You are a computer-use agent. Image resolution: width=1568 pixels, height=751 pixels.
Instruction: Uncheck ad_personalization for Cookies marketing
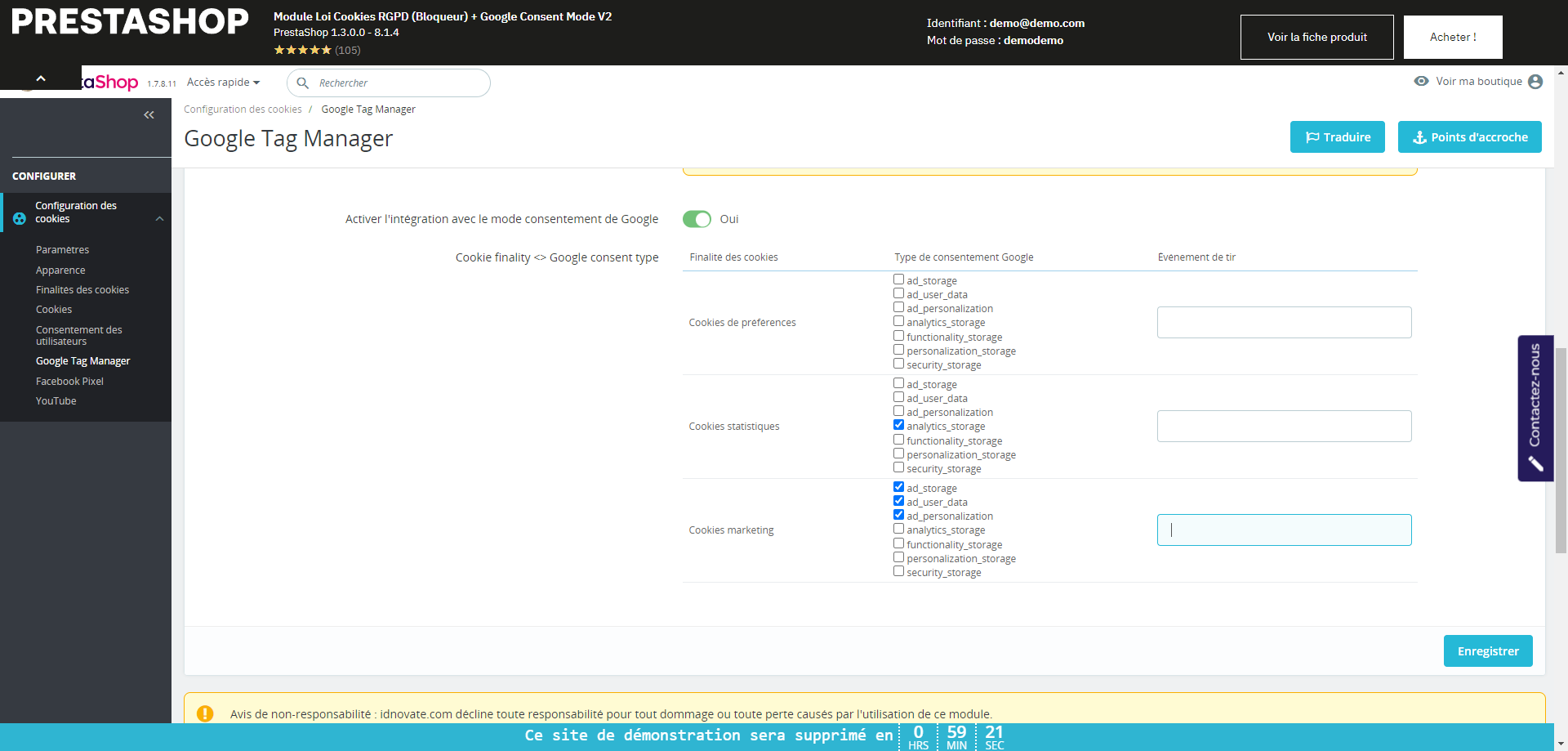[898, 515]
